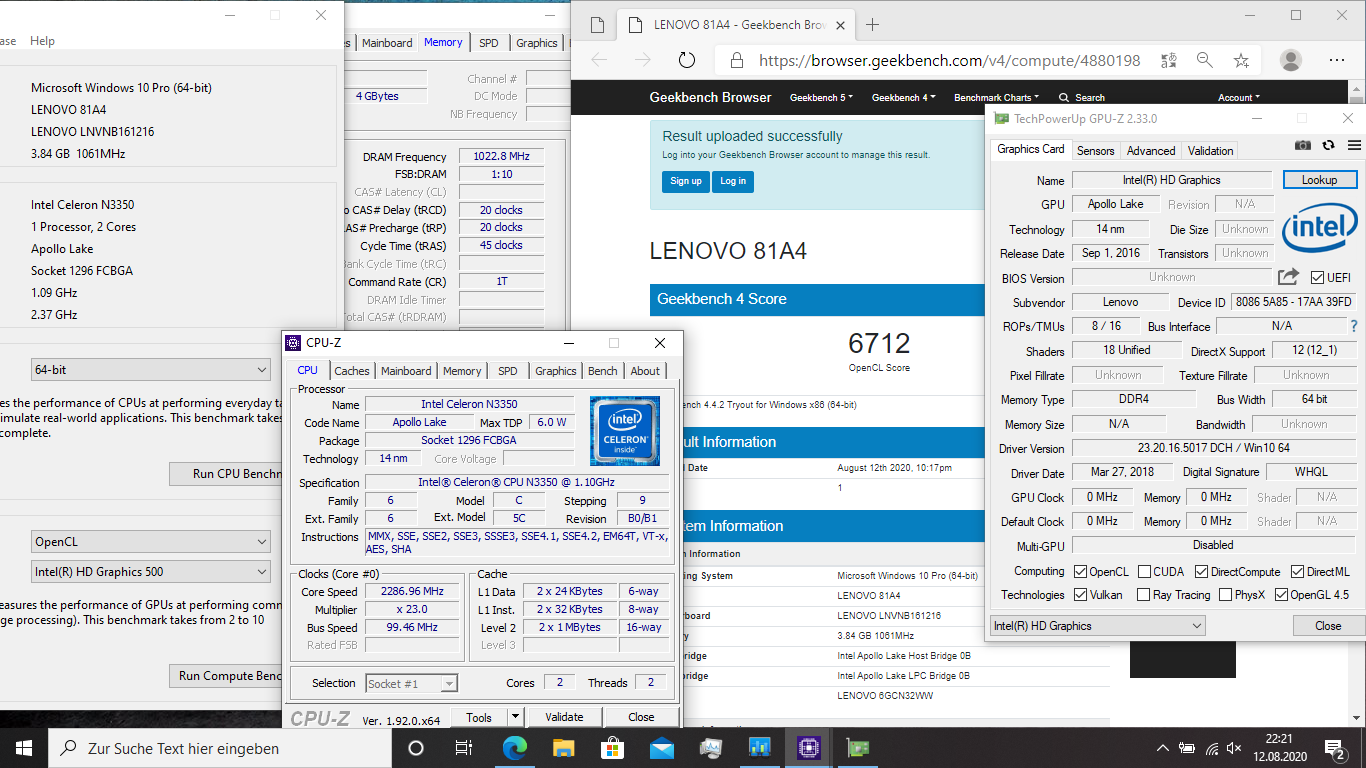
Task: Toggle the DirectCompute checkbox
Action: (x=1201, y=572)
